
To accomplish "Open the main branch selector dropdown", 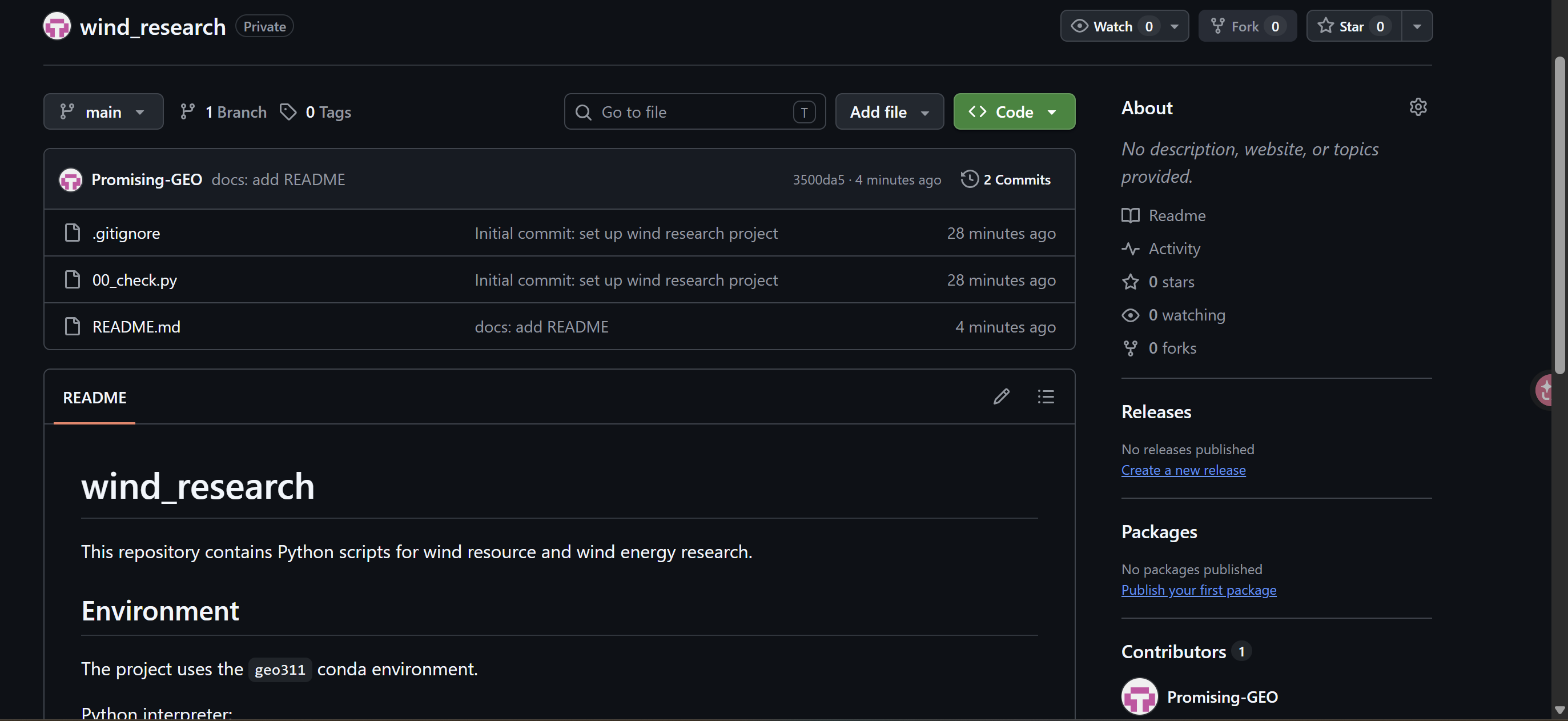I will tap(103, 111).
